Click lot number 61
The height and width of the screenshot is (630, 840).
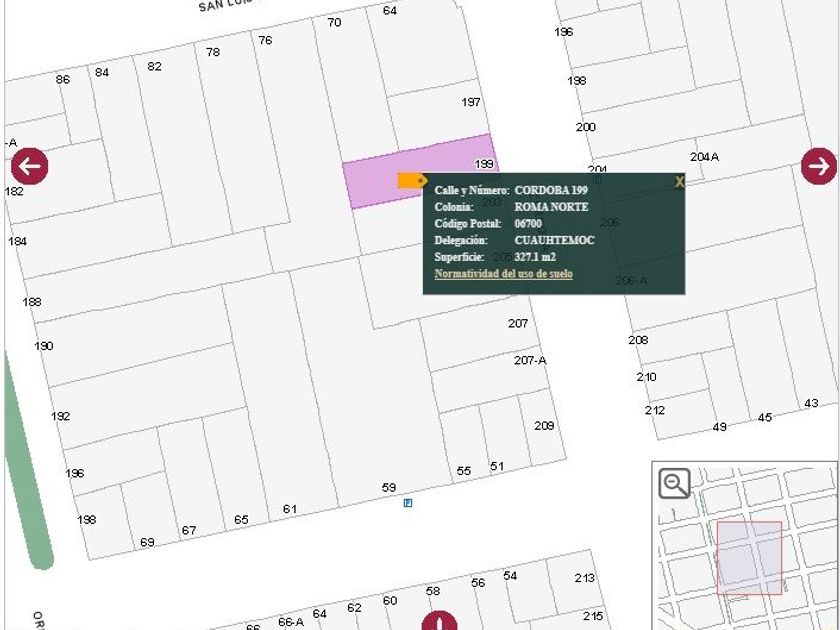click(x=289, y=509)
